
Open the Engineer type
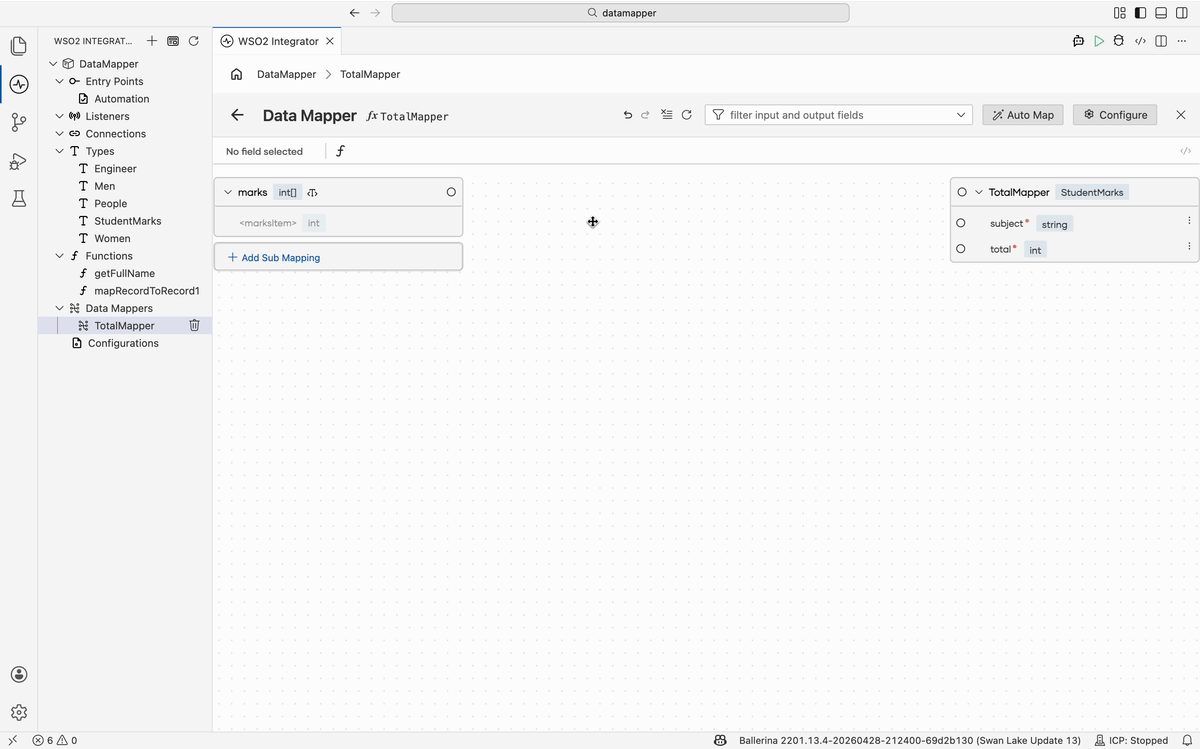(x=115, y=169)
